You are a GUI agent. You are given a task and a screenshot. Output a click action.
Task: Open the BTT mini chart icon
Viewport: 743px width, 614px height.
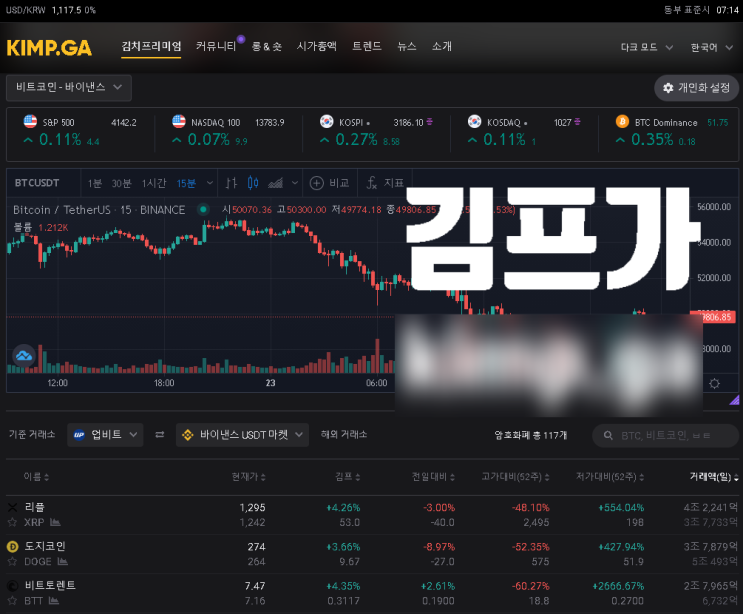(x=54, y=601)
